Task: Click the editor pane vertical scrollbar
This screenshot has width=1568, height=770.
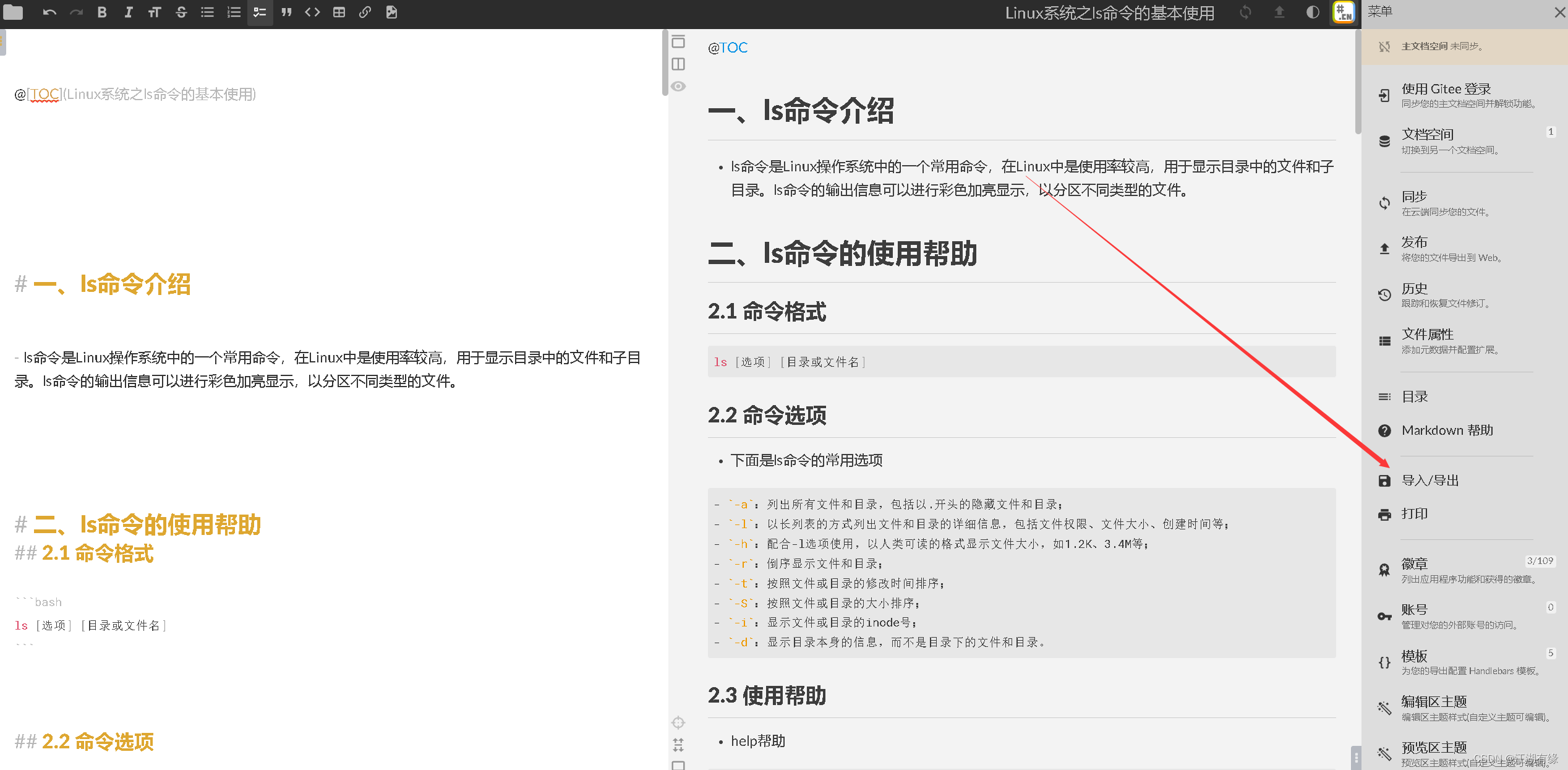Action: click(665, 62)
